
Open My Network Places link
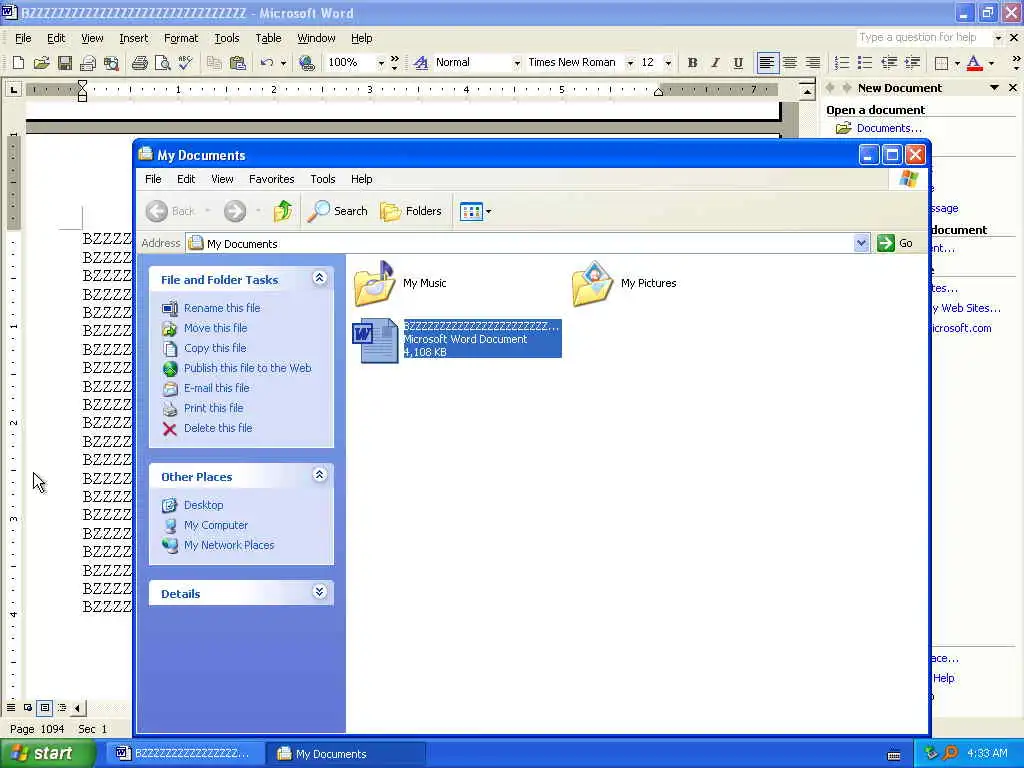229,545
